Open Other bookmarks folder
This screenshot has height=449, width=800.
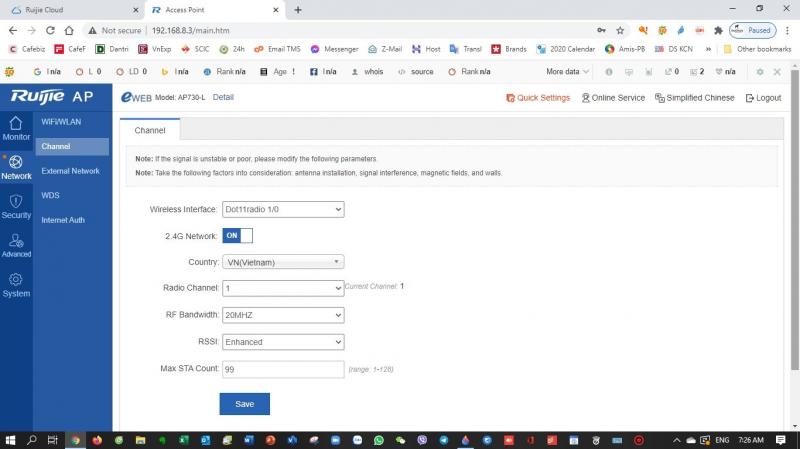pos(758,49)
